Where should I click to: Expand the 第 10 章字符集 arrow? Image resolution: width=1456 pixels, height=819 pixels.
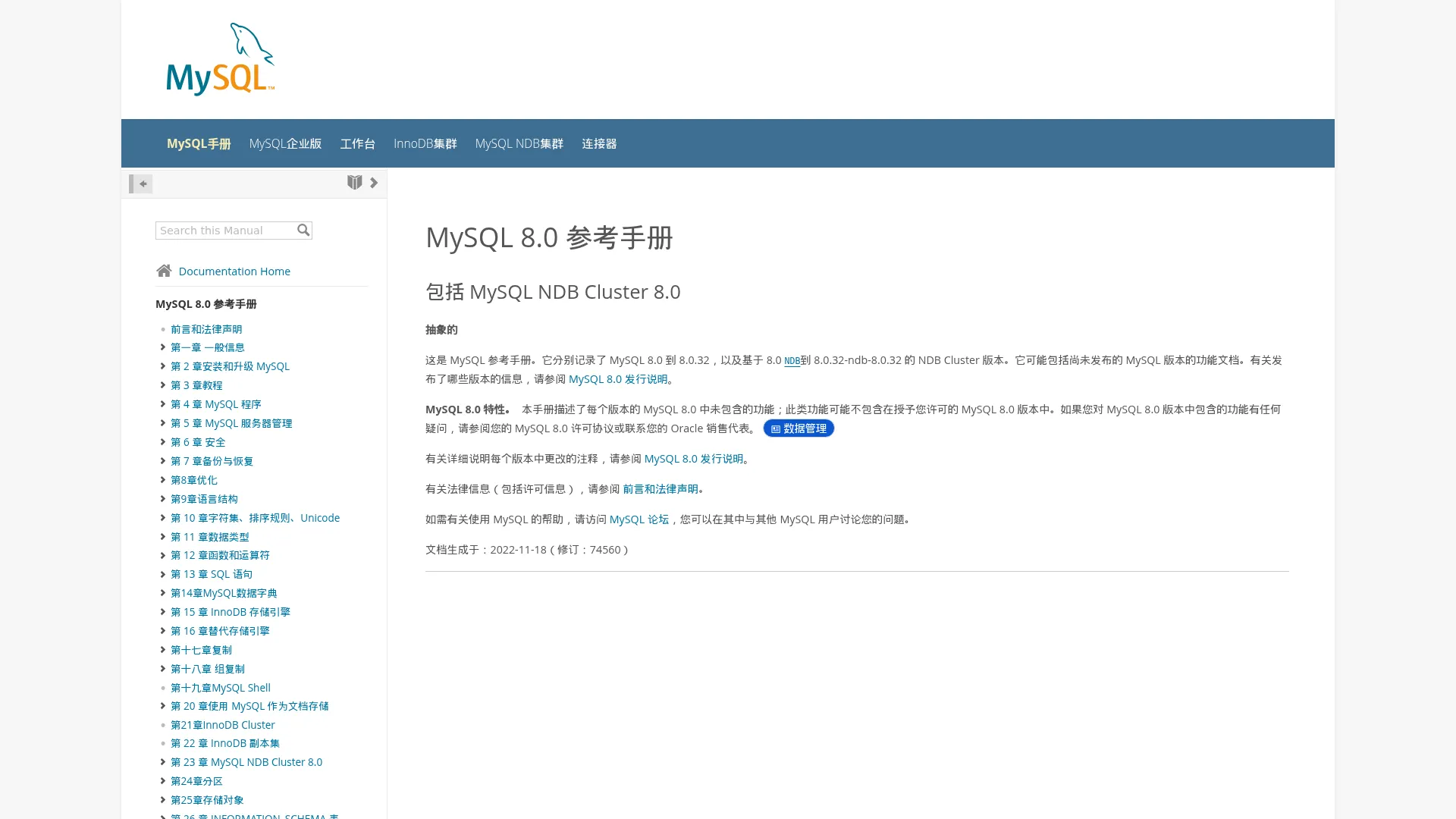pos(162,518)
